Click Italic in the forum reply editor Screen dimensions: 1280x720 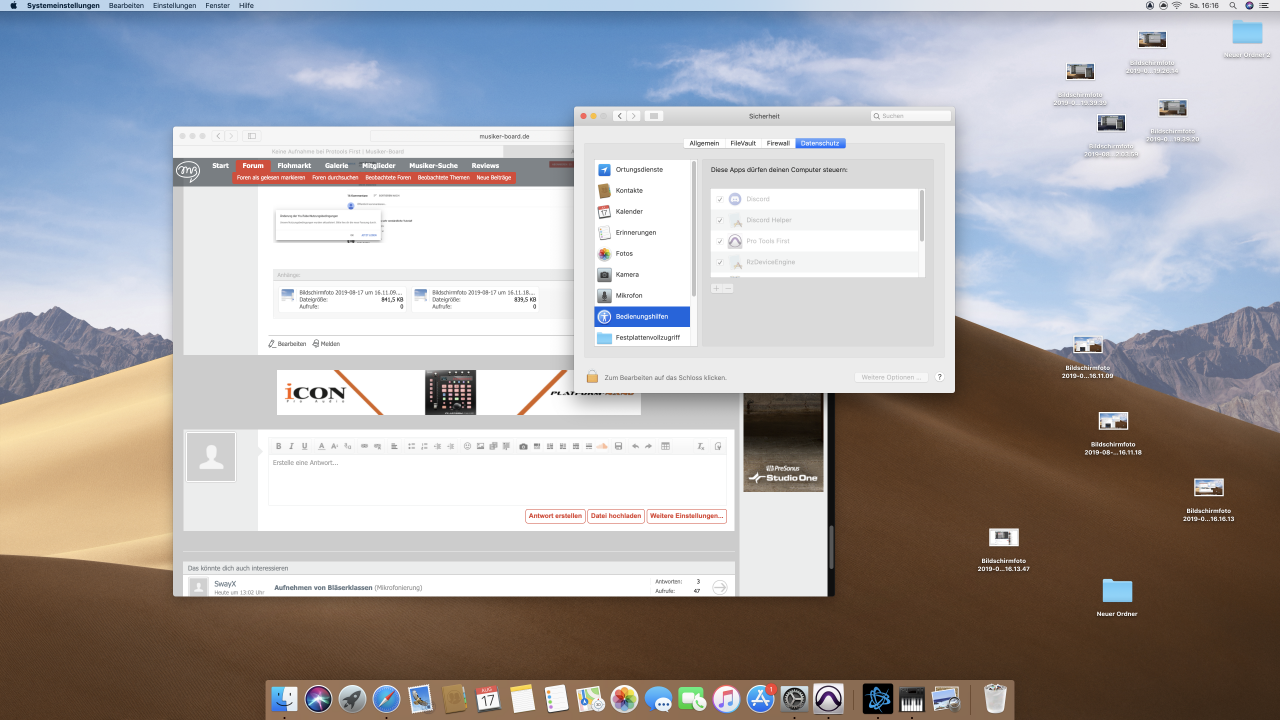(291, 446)
